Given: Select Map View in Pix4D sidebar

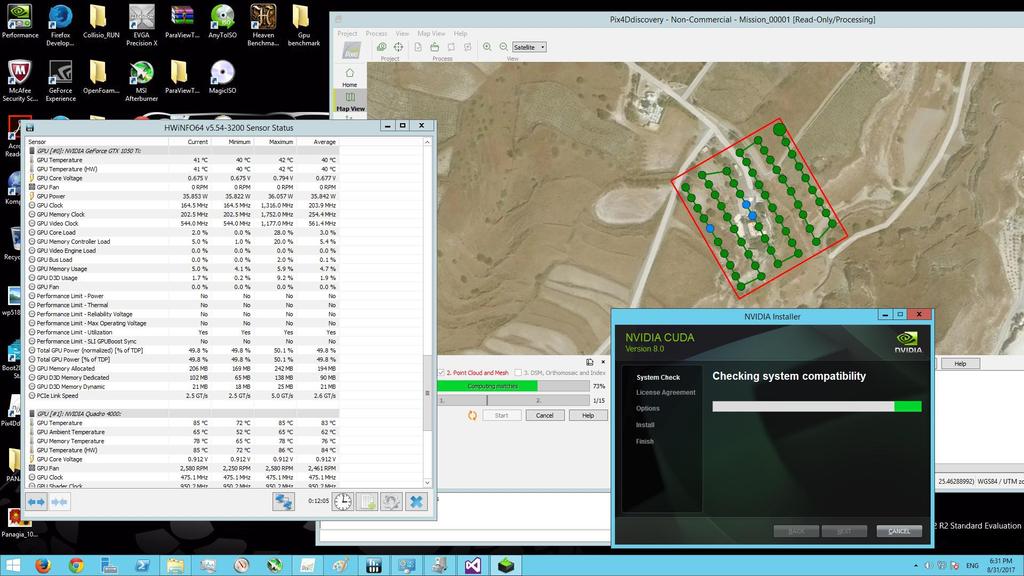Looking at the screenshot, I should coord(350,101).
